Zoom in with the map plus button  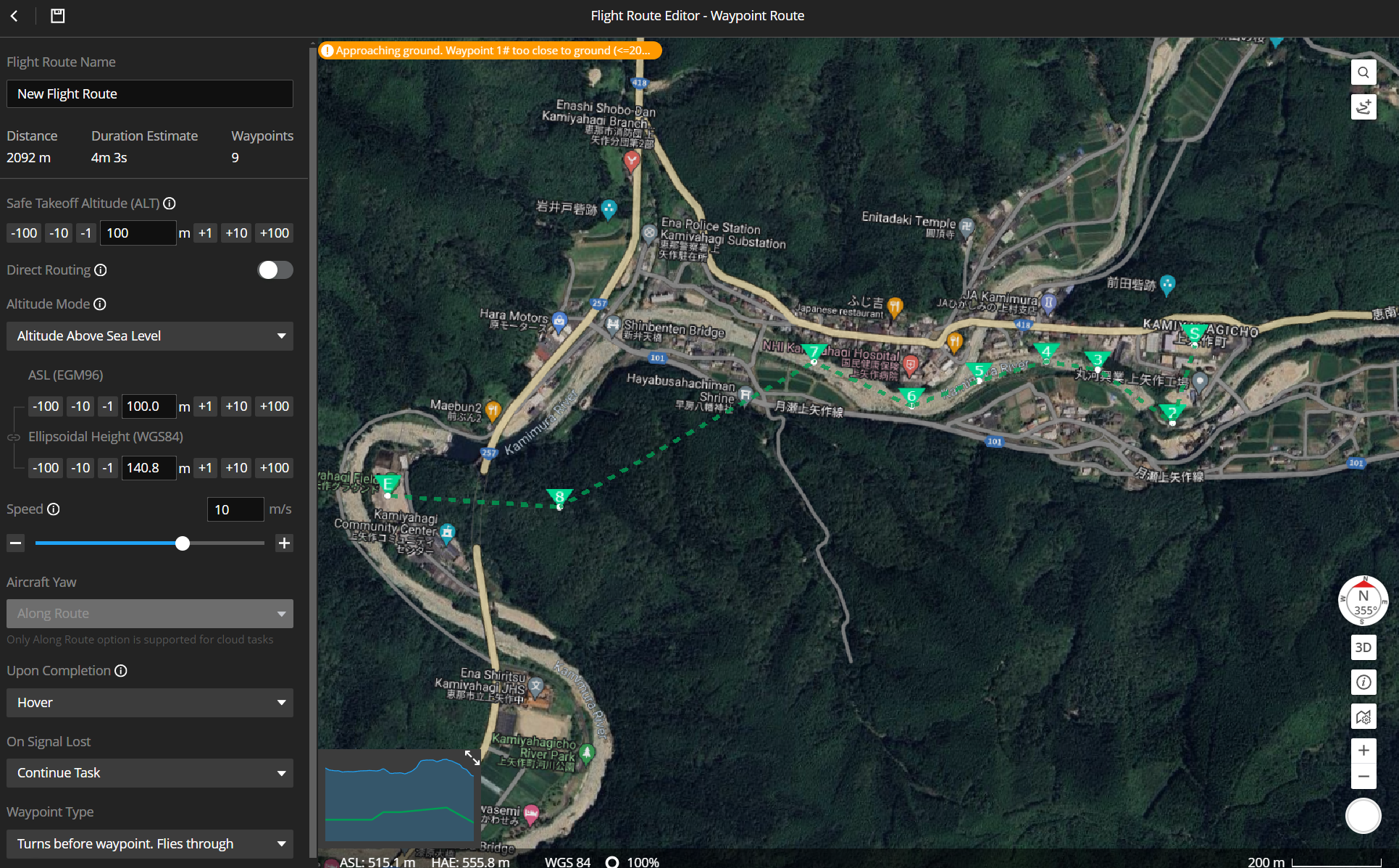pos(1363,751)
